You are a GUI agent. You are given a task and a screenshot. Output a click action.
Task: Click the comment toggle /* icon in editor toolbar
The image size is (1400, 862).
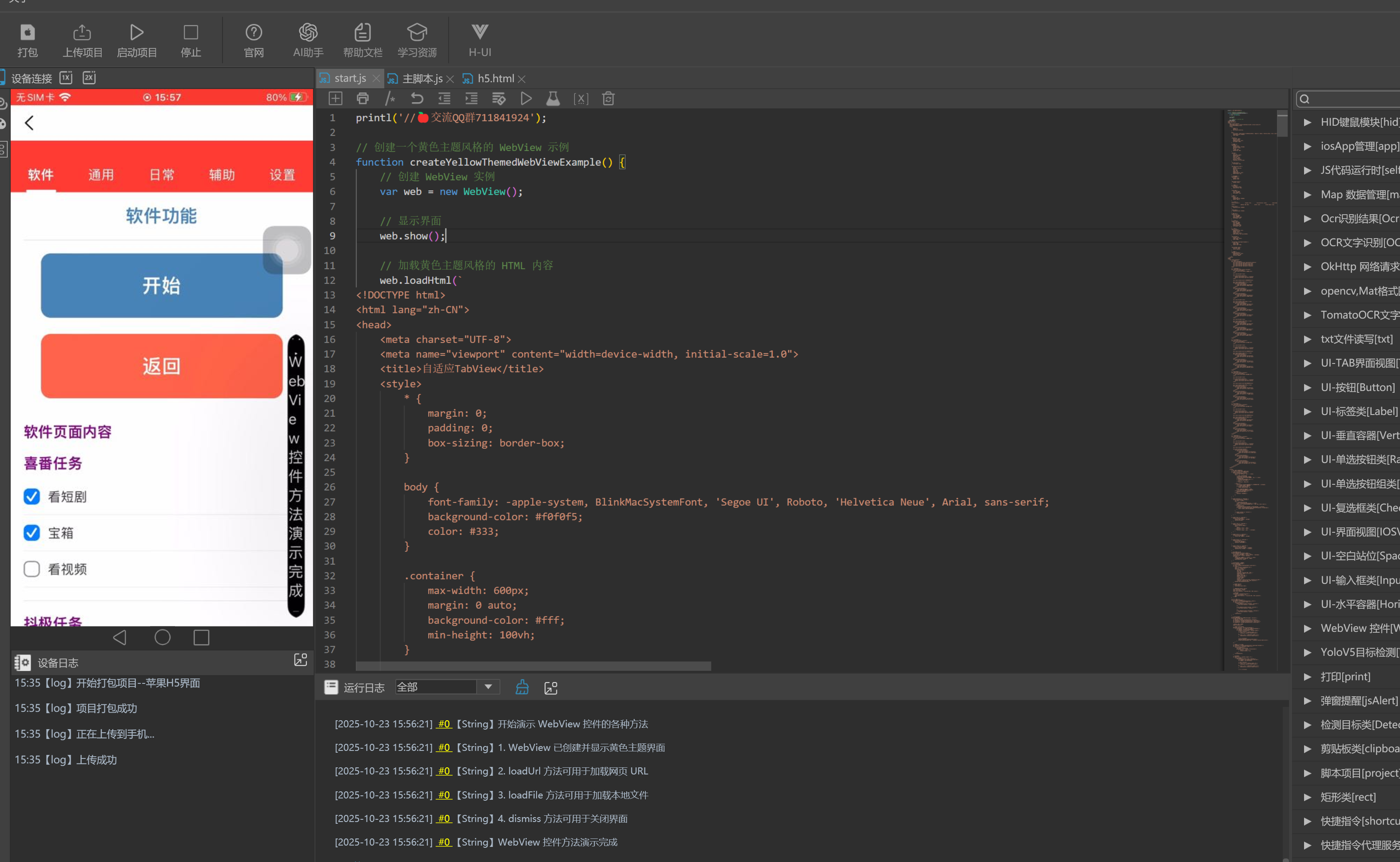[x=390, y=99]
